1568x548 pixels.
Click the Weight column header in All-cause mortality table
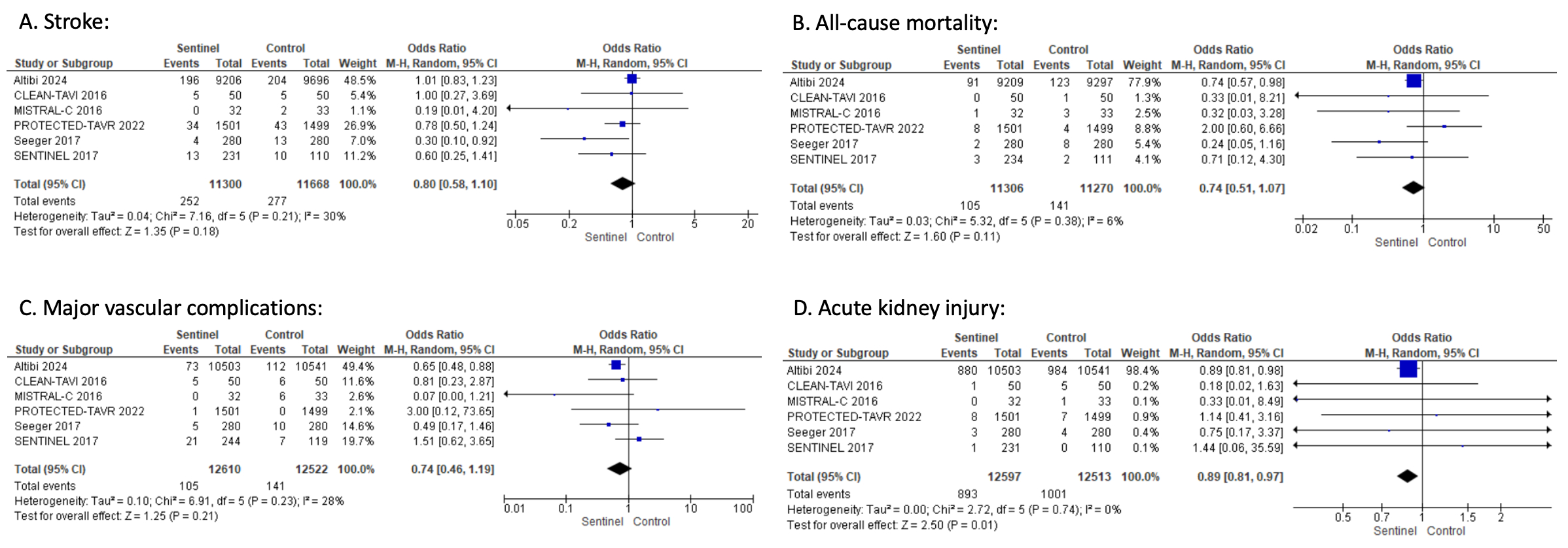point(1142,65)
